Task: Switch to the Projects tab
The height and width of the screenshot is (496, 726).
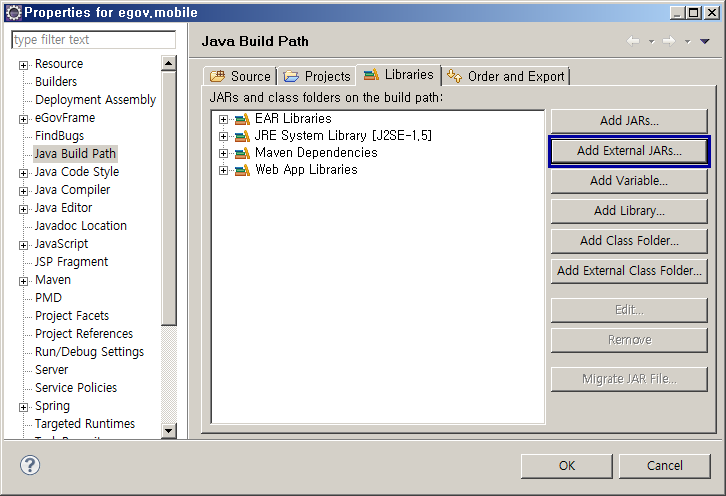Action: pos(317,76)
